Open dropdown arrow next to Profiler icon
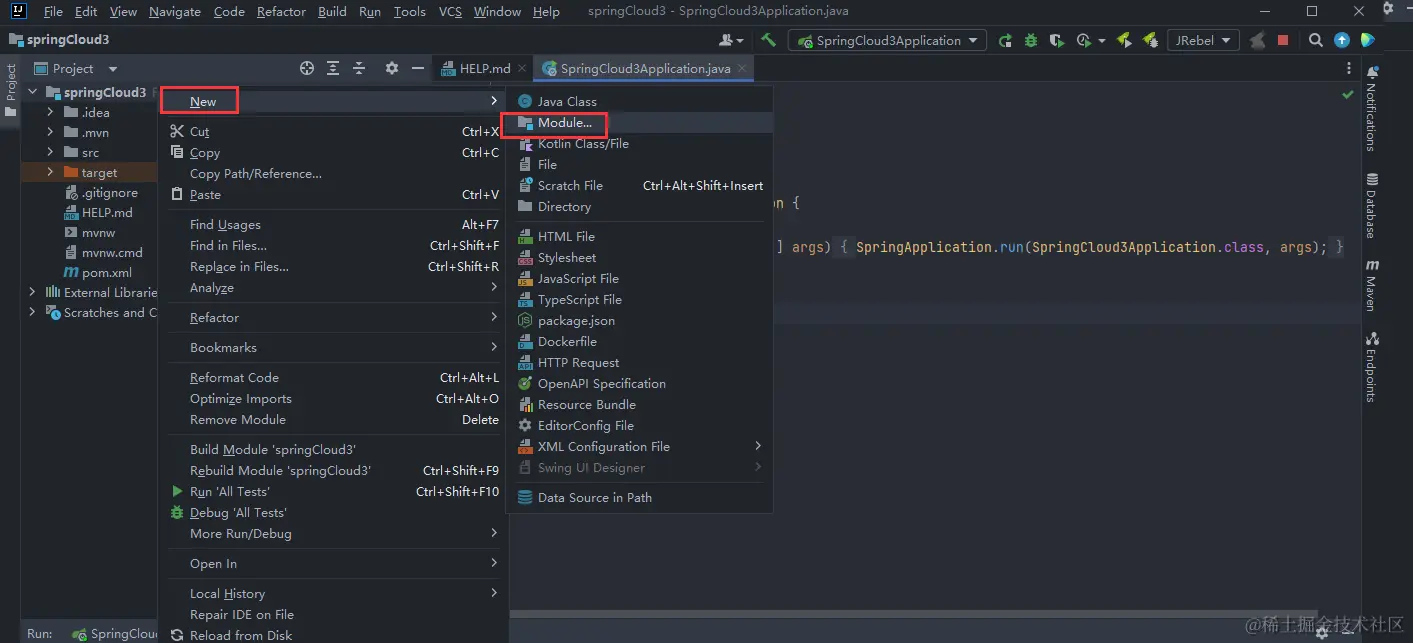Viewport: 1413px width, 643px height. (x=1101, y=41)
